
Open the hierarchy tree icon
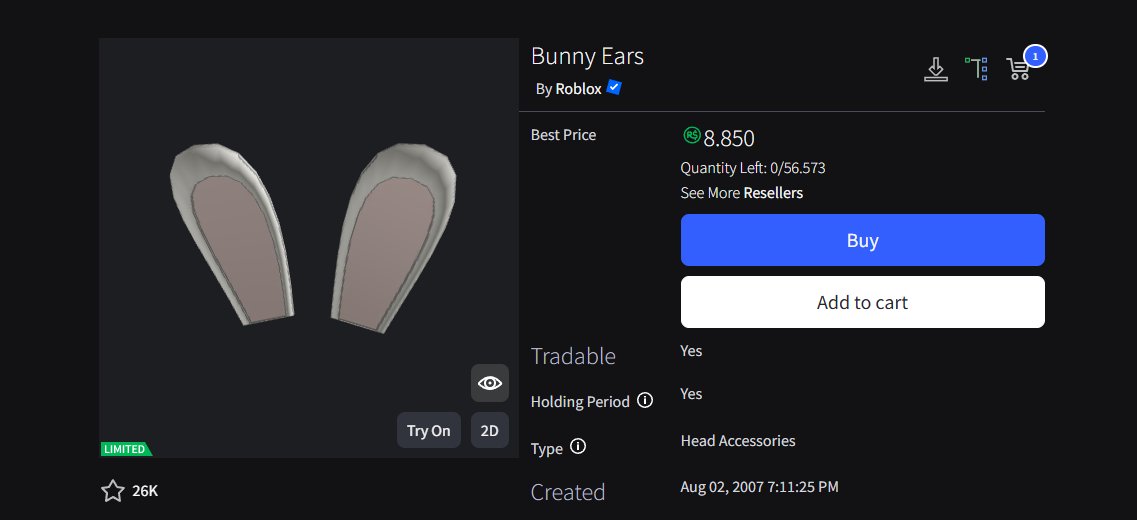pyautogui.click(x=976, y=68)
